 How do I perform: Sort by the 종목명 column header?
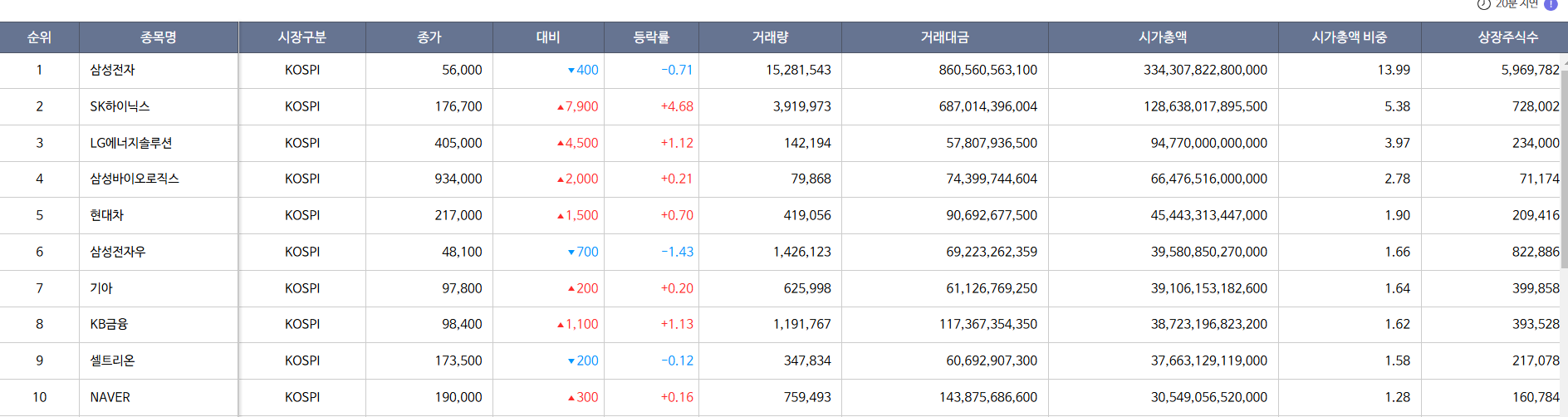pyautogui.click(x=159, y=37)
